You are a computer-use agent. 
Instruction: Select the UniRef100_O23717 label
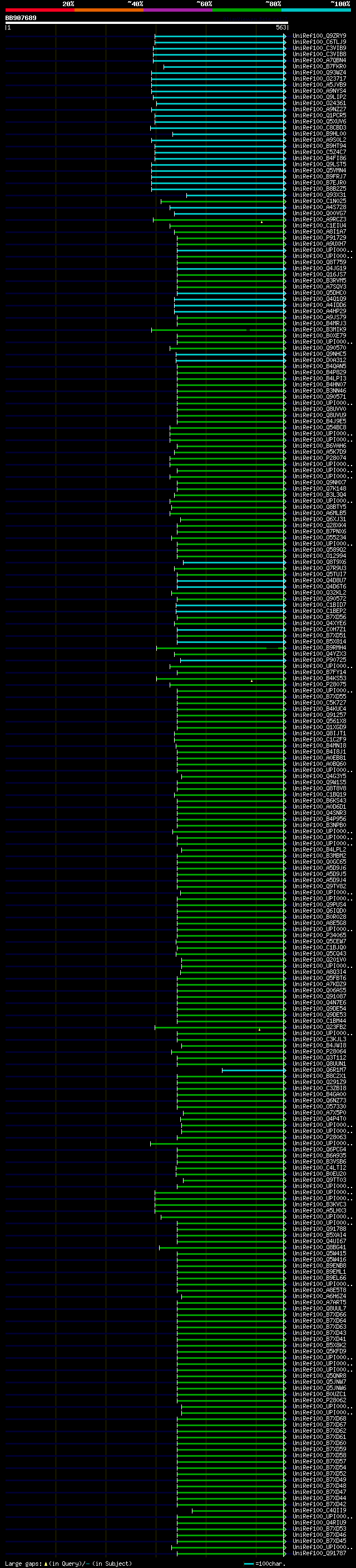[x=319, y=78]
